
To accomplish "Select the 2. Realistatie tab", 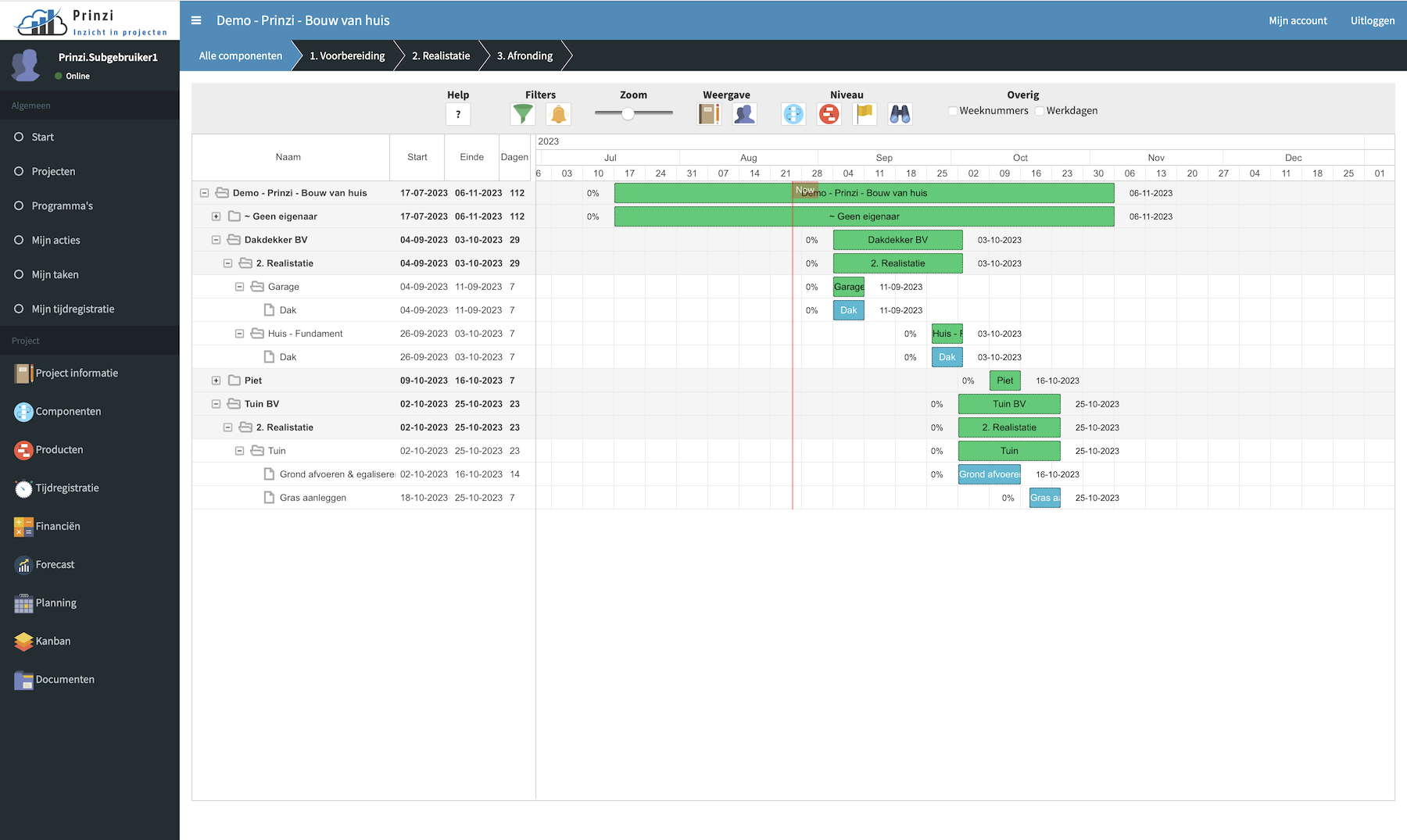I will click(x=441, y=55).
